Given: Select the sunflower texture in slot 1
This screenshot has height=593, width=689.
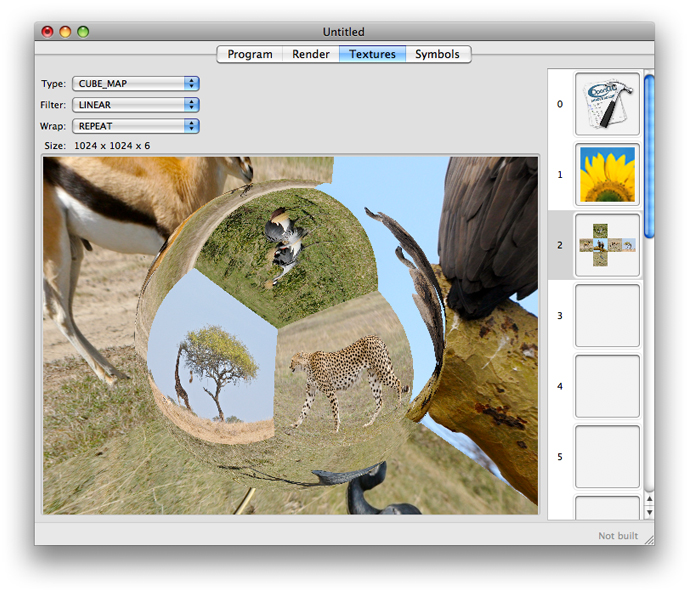Looking at the screenshot, I should tap(607, 174).
